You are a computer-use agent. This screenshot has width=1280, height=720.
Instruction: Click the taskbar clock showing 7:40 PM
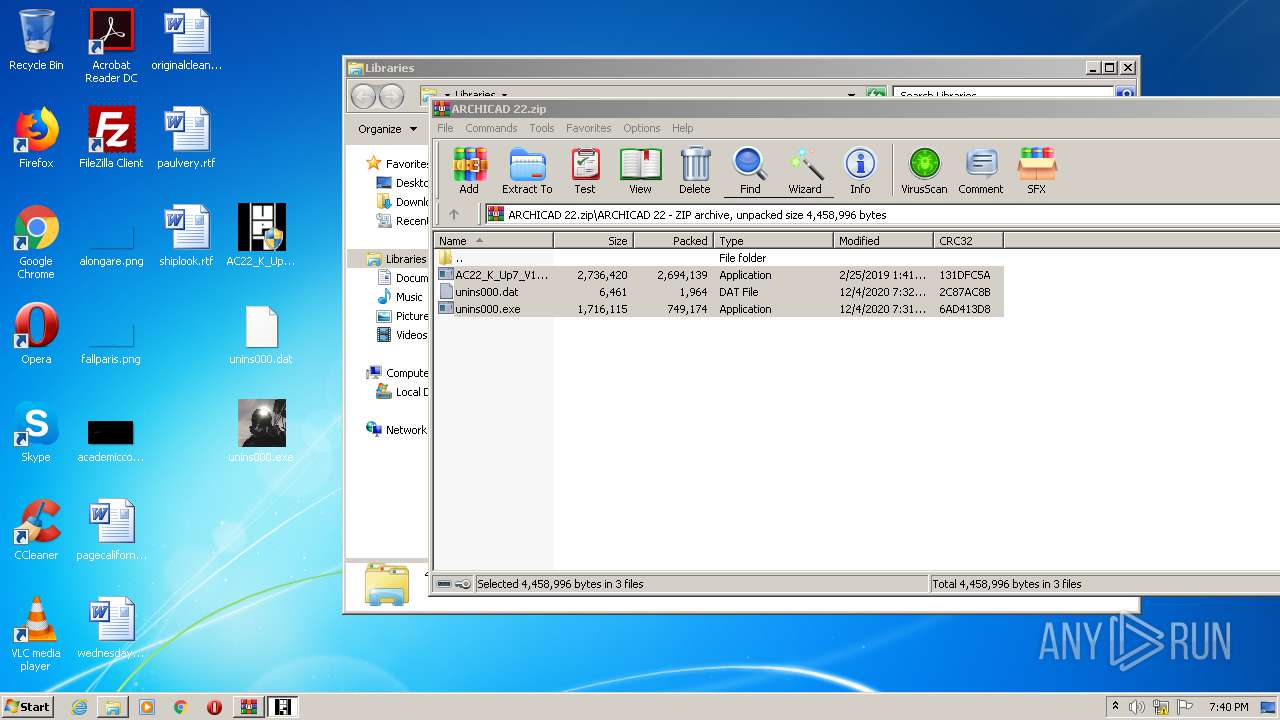point(1228,707)
